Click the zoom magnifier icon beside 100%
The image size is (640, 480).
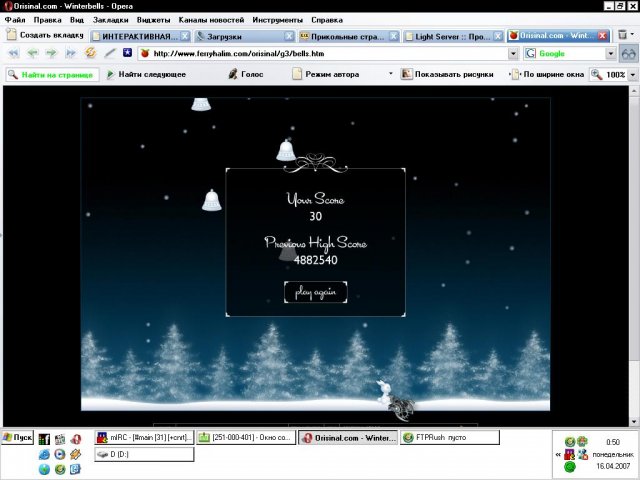597,74
